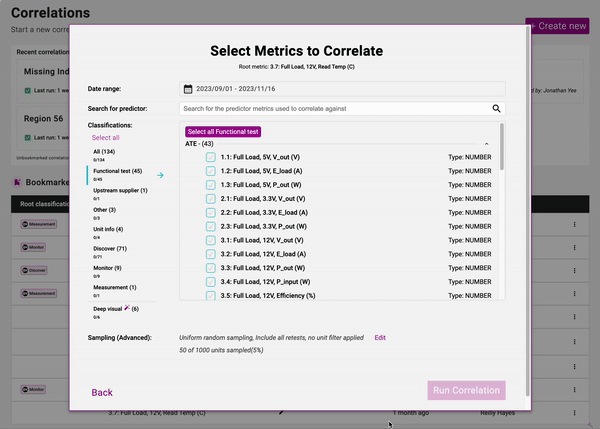600x429 pixels.
Task: Select the Discover (71) classification
Action: pyautogui.click(x=110, y=249)
